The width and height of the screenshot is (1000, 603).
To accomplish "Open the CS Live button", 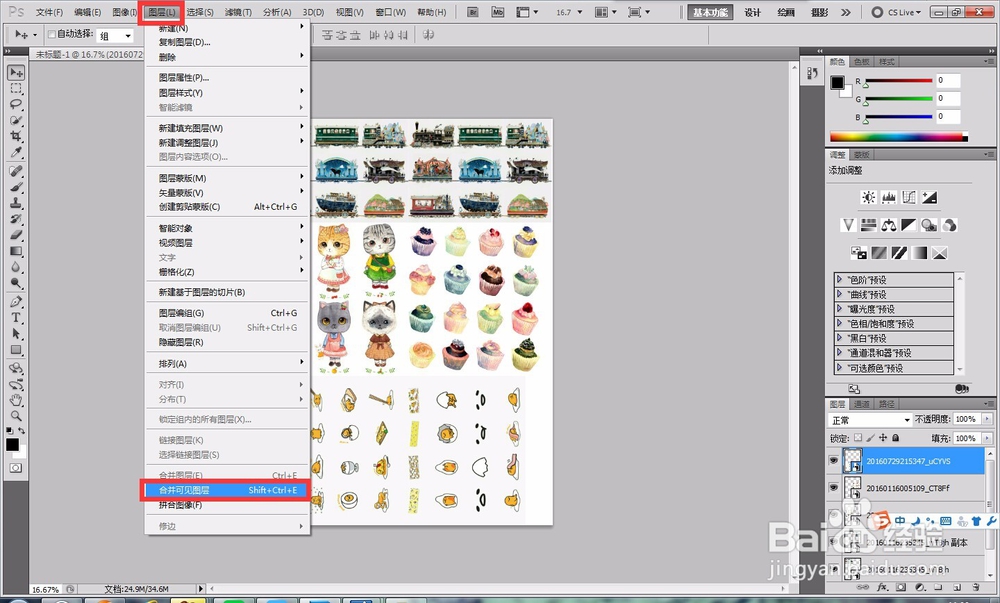I will (x=897, y=12).
